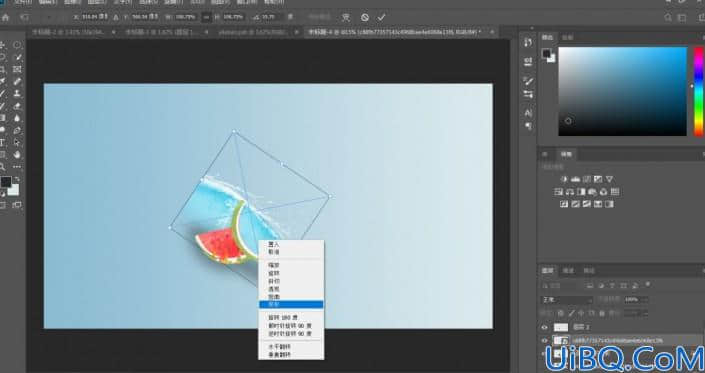Select the Magic Wand tool
This screenshot has height=373, width=705.
pos(18,57)
